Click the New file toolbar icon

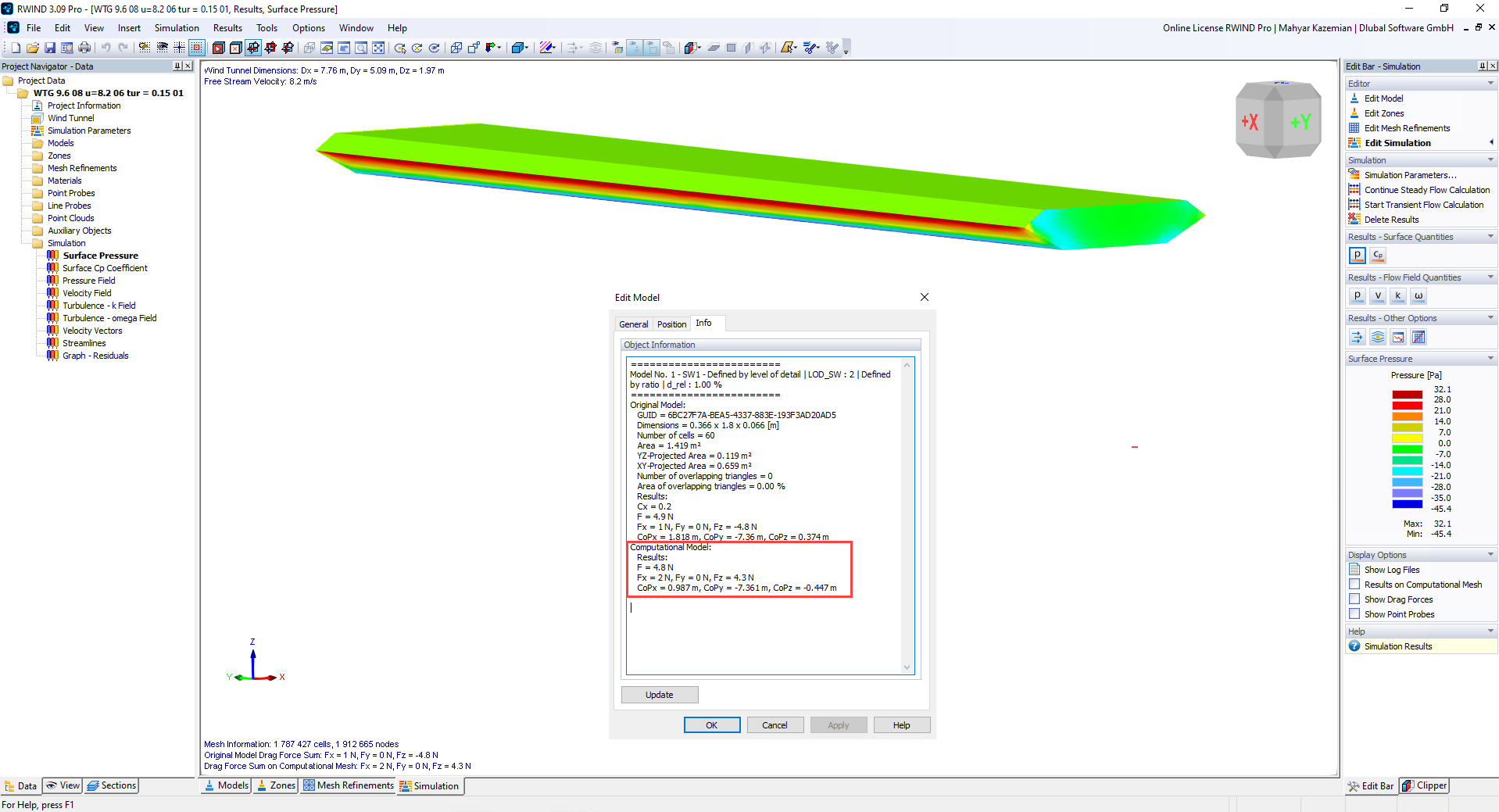pos(16,48)
